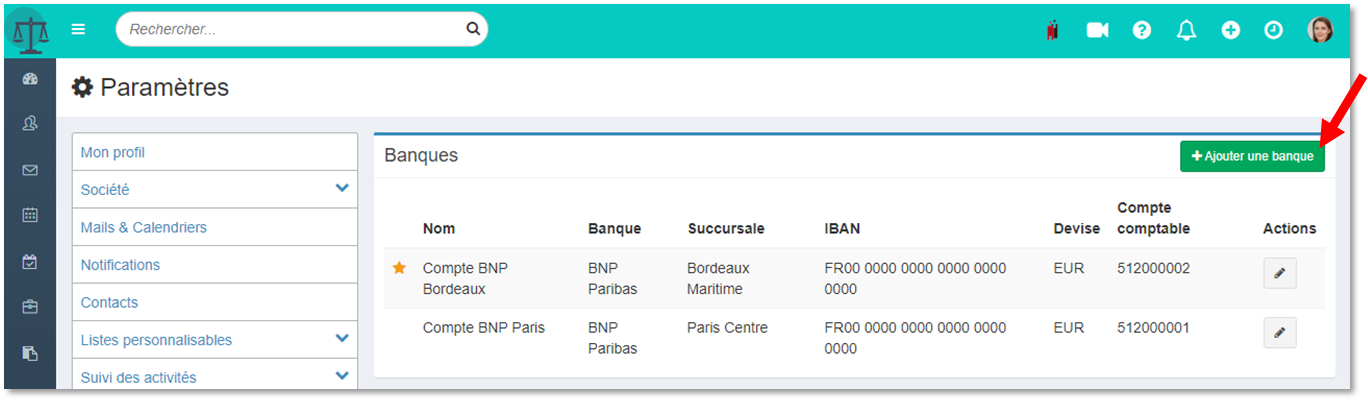Expand Listes personnalisables chevron
Screen dimensions: 1368x402
click(342, 338)
